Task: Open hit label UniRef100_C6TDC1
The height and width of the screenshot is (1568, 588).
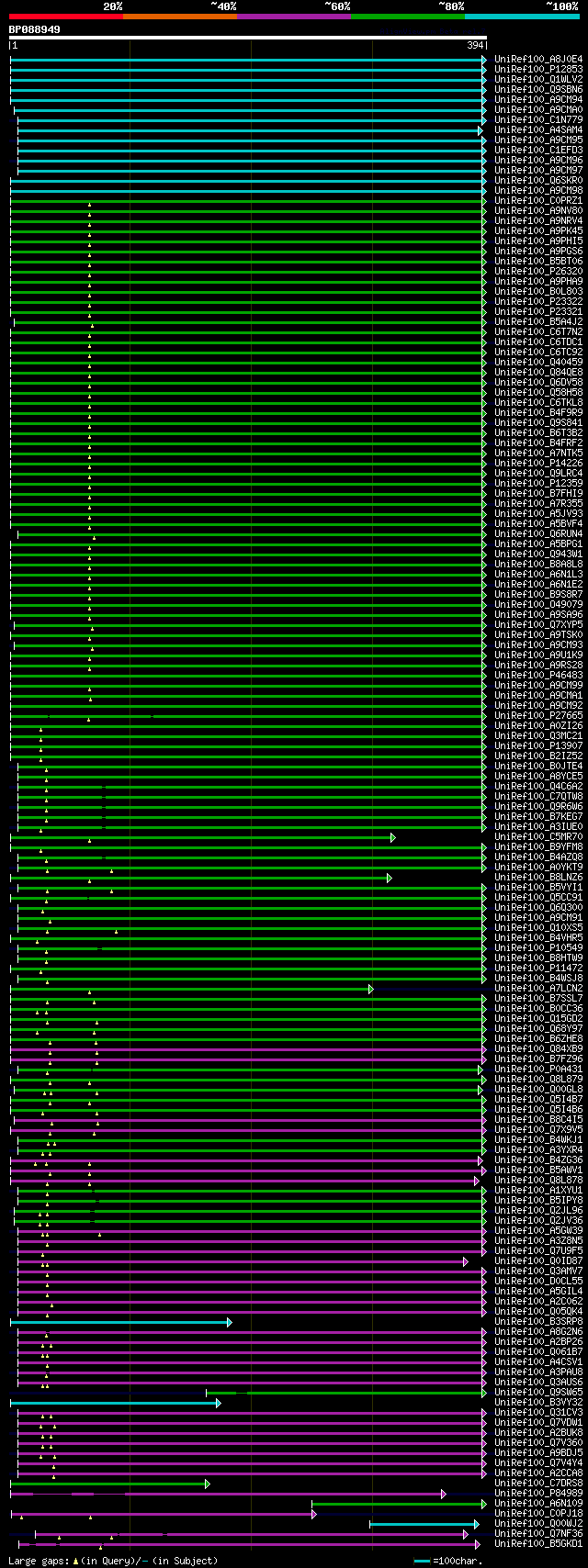Action: point(538,342)
